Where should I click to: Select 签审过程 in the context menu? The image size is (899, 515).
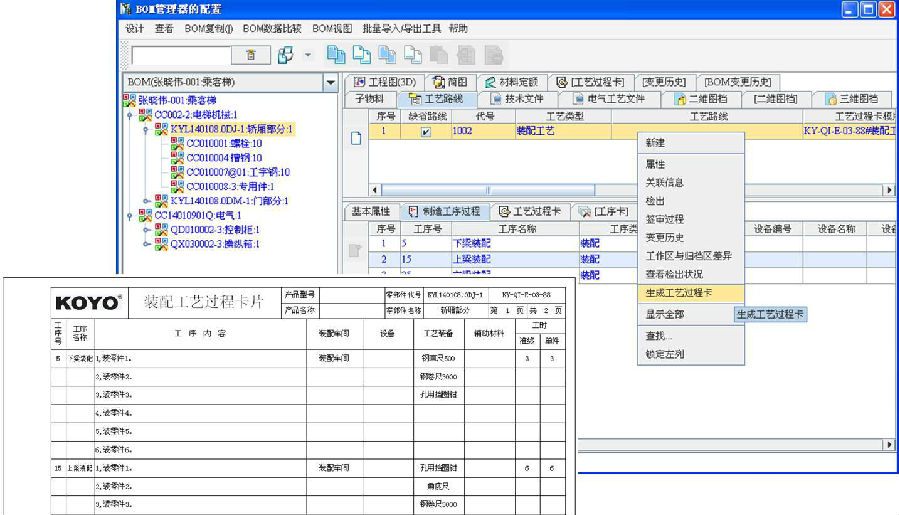pos(665,218)
